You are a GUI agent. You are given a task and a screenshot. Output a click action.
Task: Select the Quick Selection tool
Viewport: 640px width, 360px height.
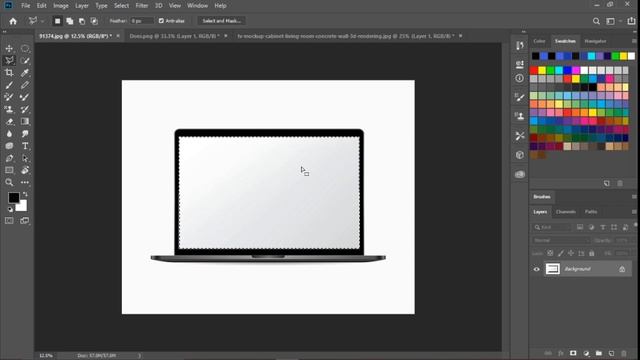[x=25, y=61]
